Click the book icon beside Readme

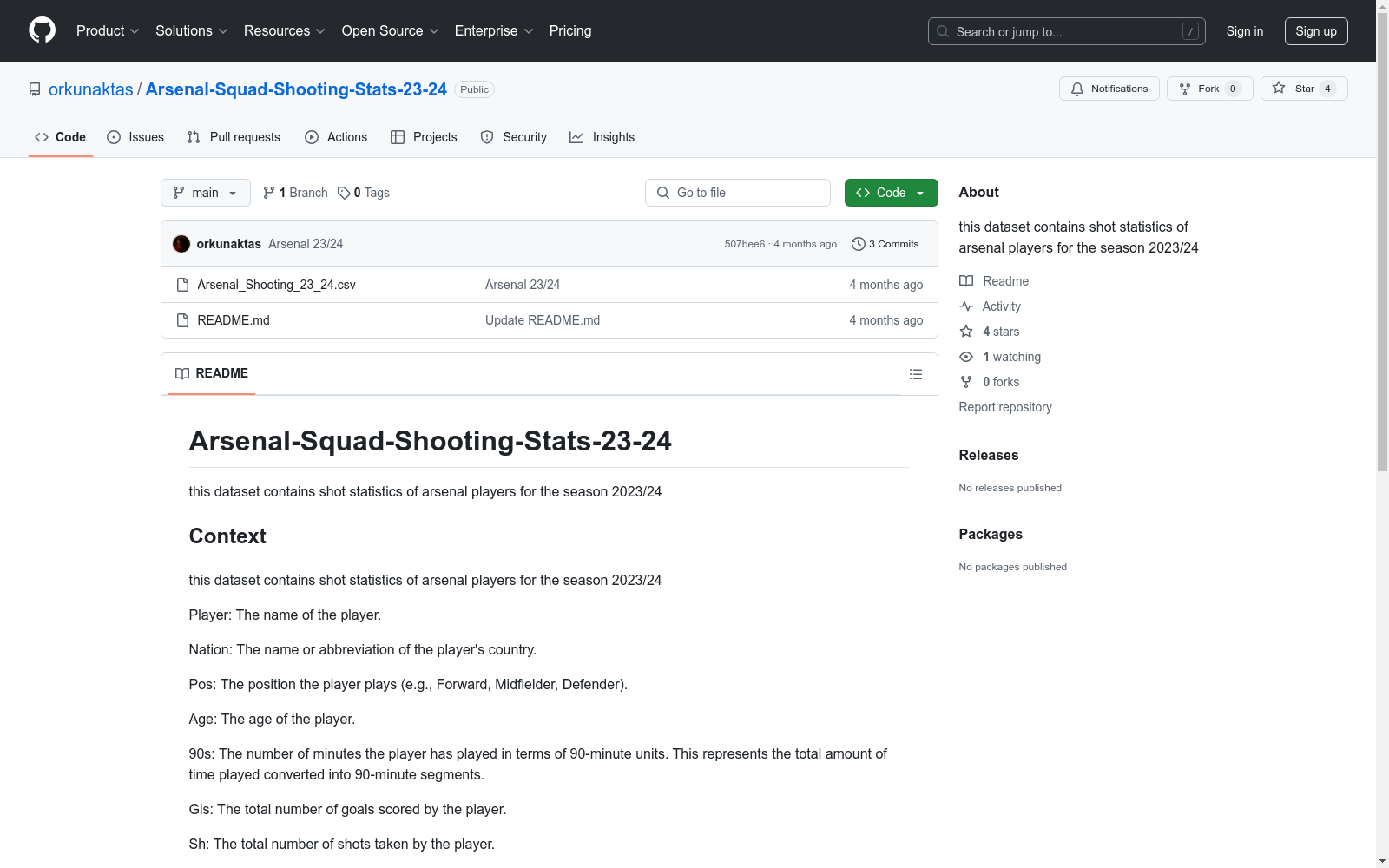pyautogui.click(x=966, y=281)
